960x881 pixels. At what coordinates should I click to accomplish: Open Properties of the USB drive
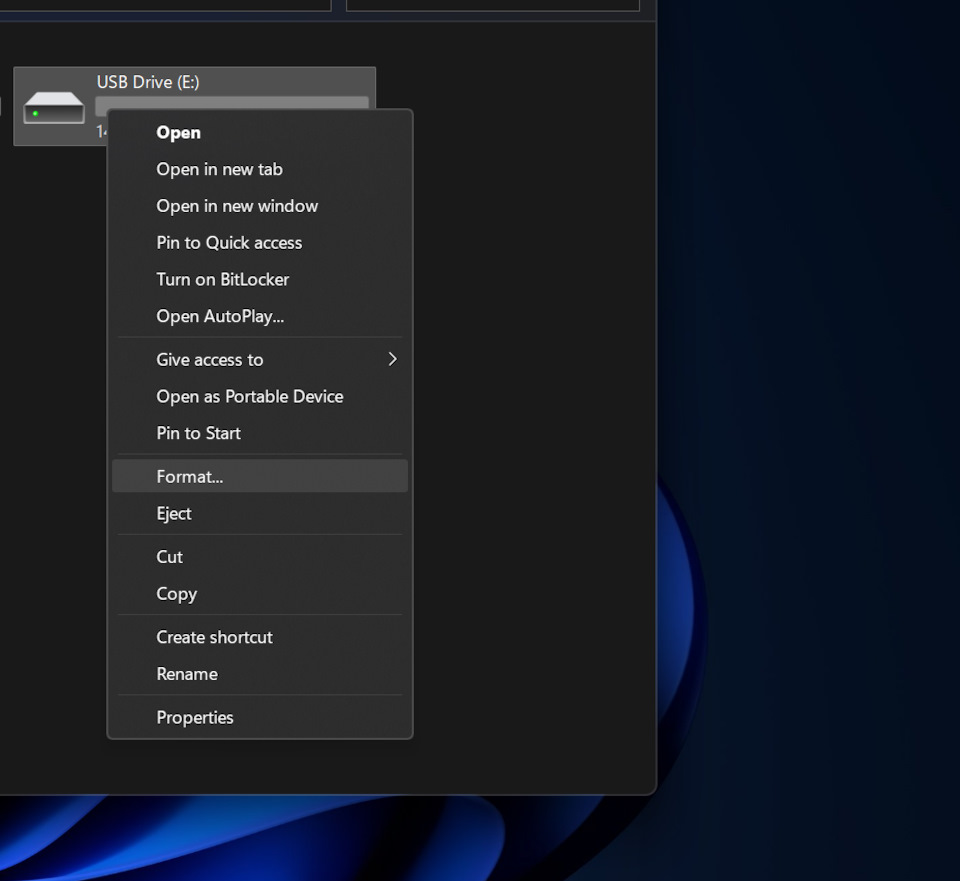click(x=260, y=717)
